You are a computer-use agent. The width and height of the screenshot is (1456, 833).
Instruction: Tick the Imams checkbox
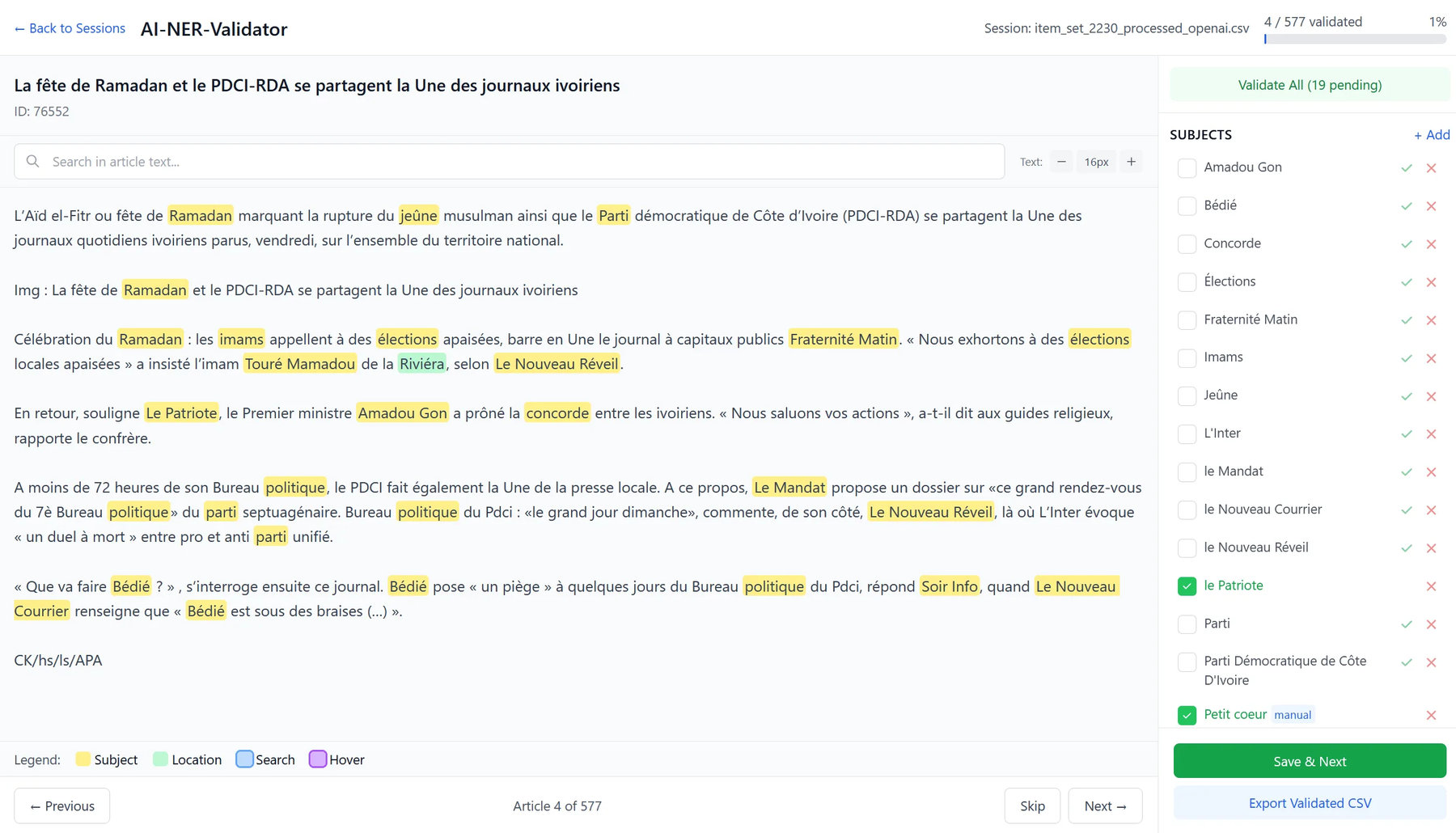[1187, 358]
